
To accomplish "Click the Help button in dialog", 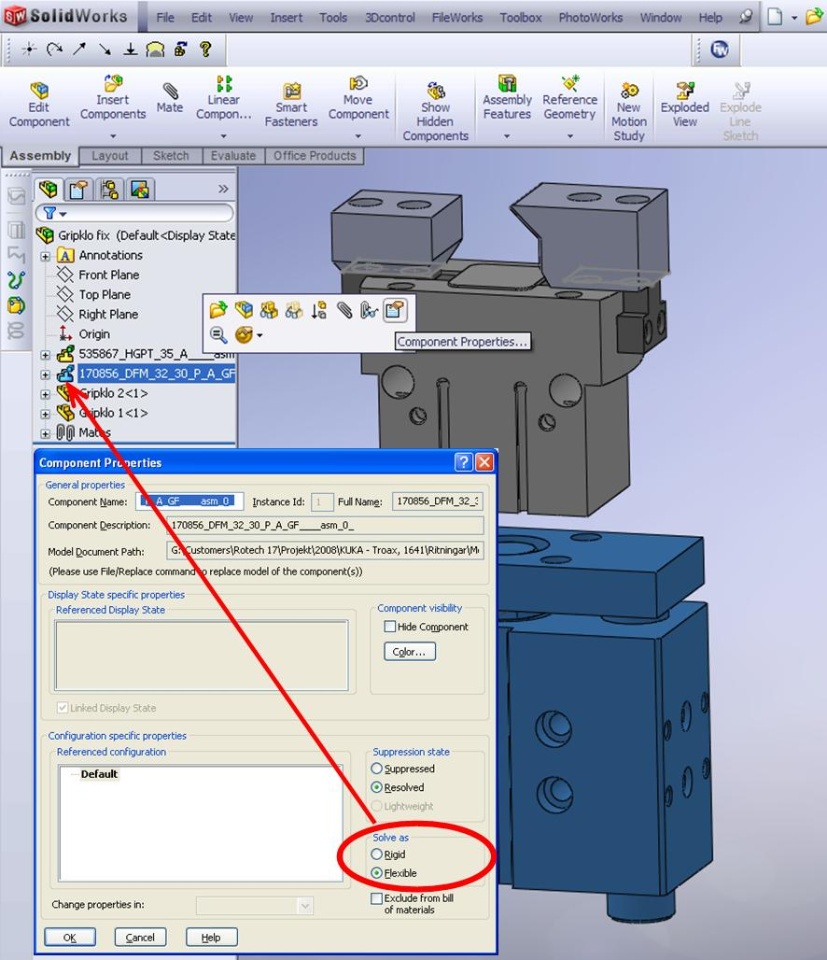I will [211, 937].
